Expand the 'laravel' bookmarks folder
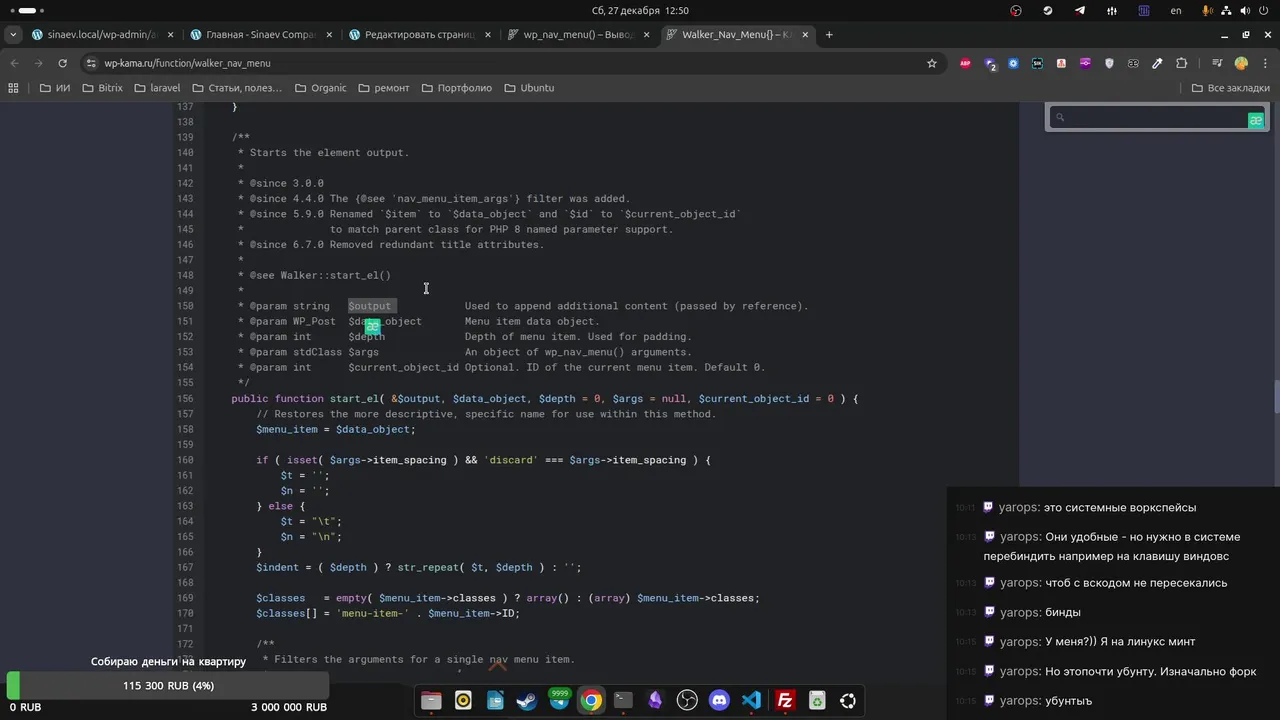The width and height of the screenshot is (1280, 720). point(157,88)
